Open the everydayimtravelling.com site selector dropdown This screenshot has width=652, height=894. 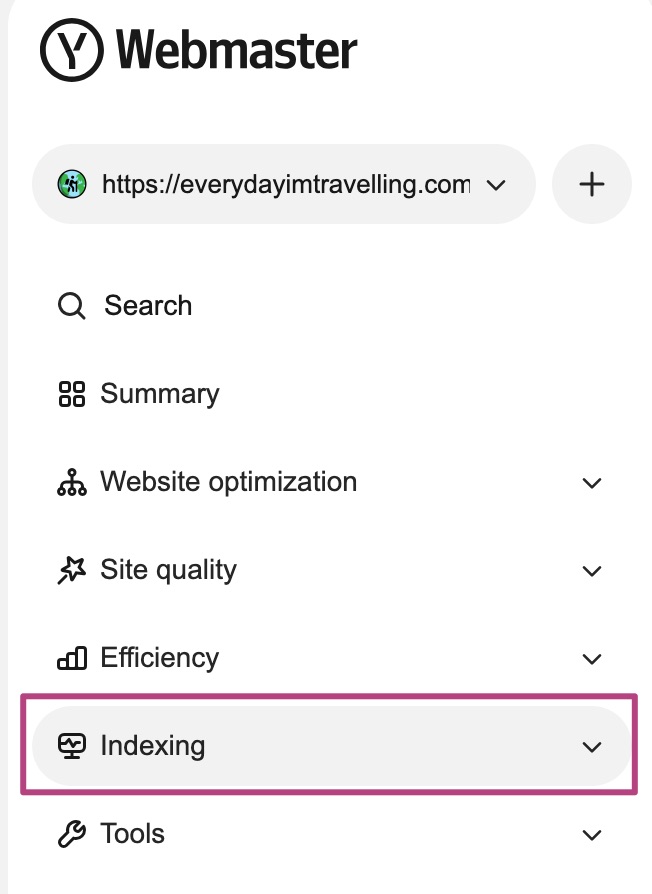[284, 184]
